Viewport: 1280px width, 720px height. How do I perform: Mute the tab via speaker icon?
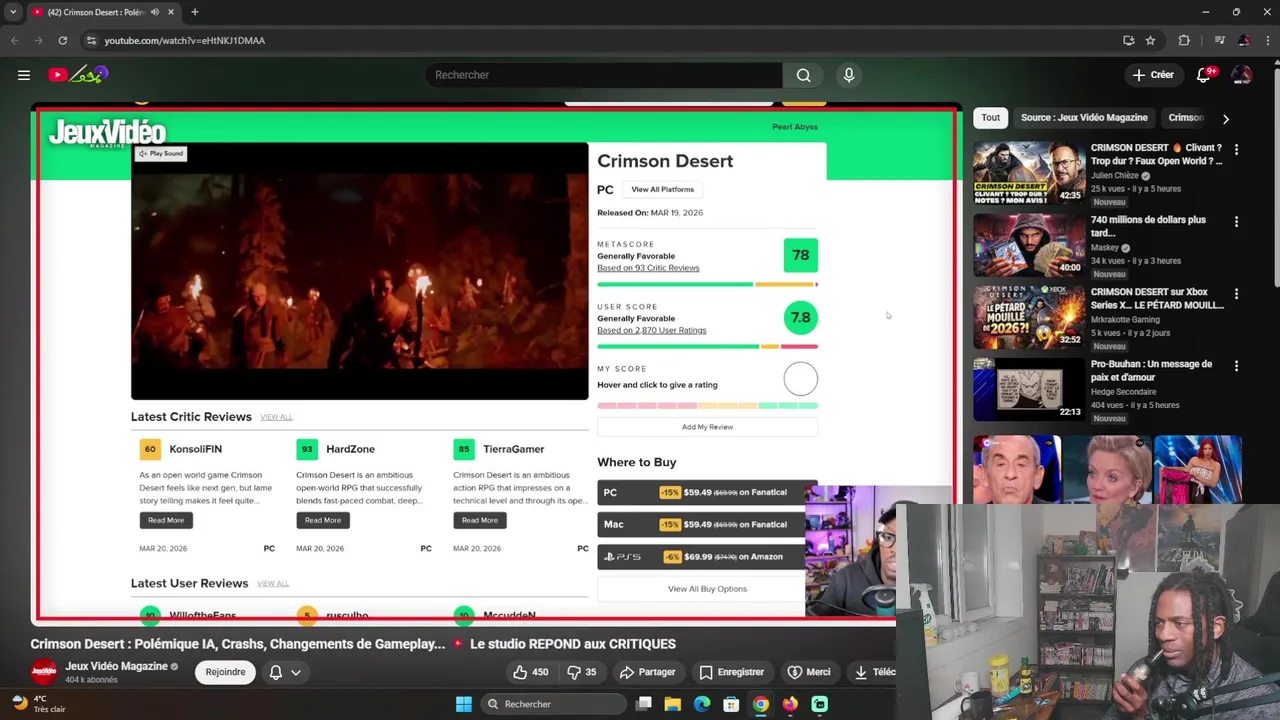(x=155, y=12)
